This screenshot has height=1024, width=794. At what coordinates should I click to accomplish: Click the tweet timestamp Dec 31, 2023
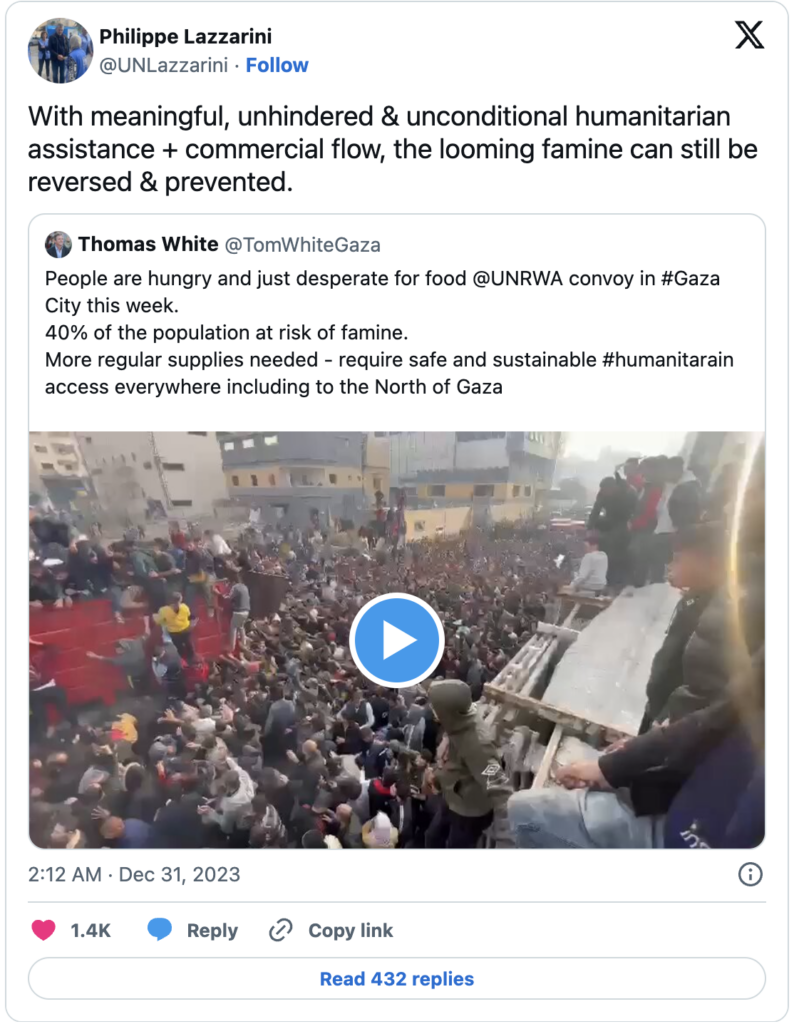[x=134, y=874]
